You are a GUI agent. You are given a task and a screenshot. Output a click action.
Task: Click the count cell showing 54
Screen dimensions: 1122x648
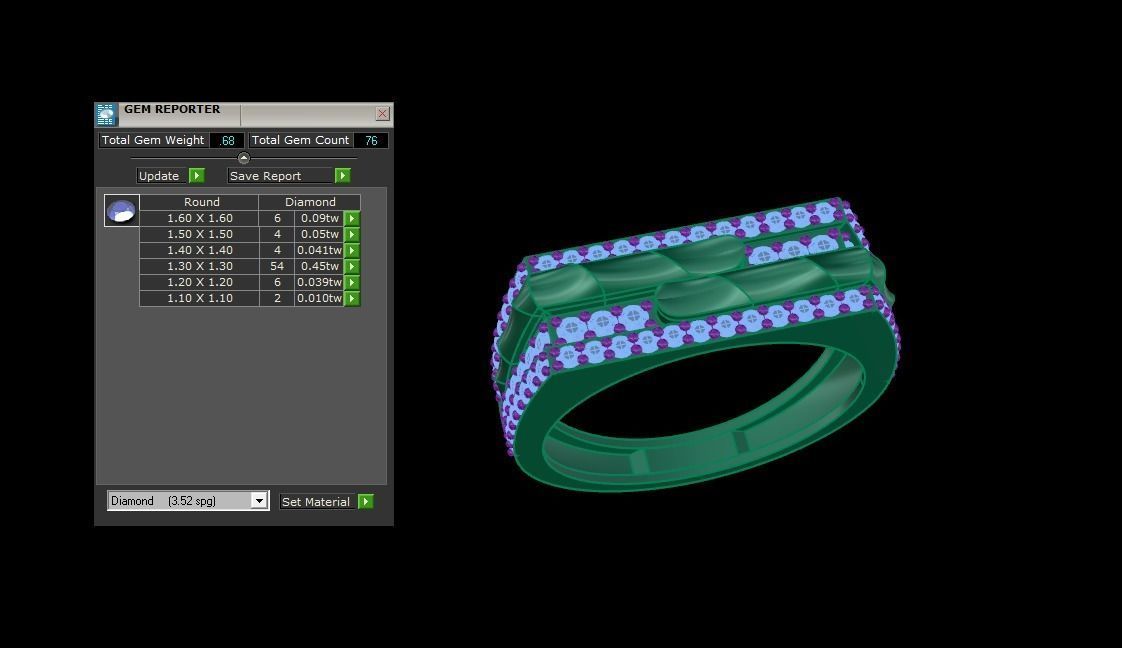click(x=277, y=266)
